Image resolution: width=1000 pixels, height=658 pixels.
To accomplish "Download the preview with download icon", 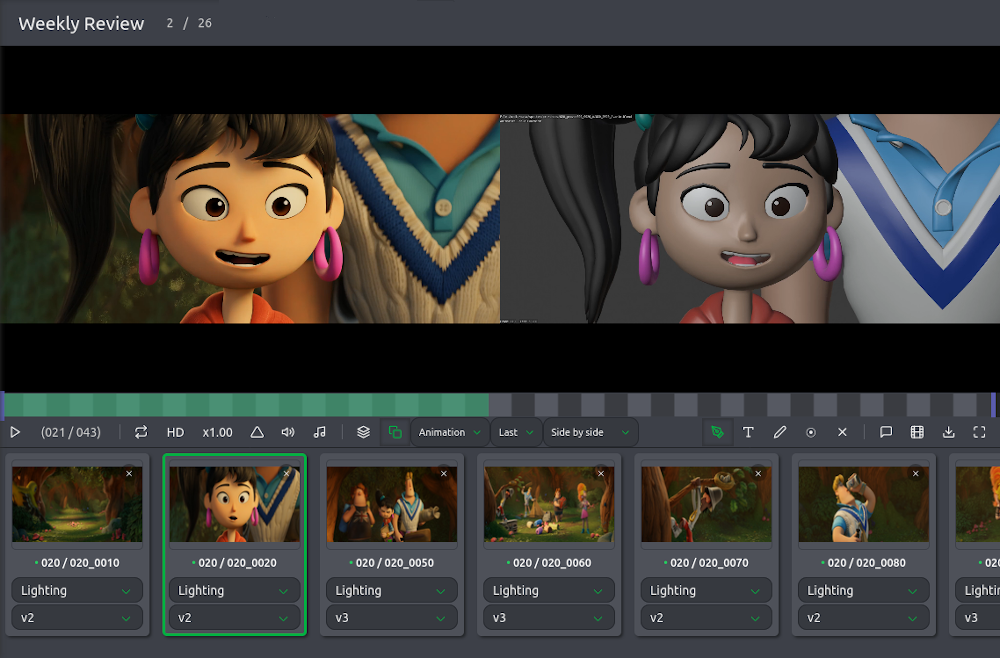I will pos(948,432).
